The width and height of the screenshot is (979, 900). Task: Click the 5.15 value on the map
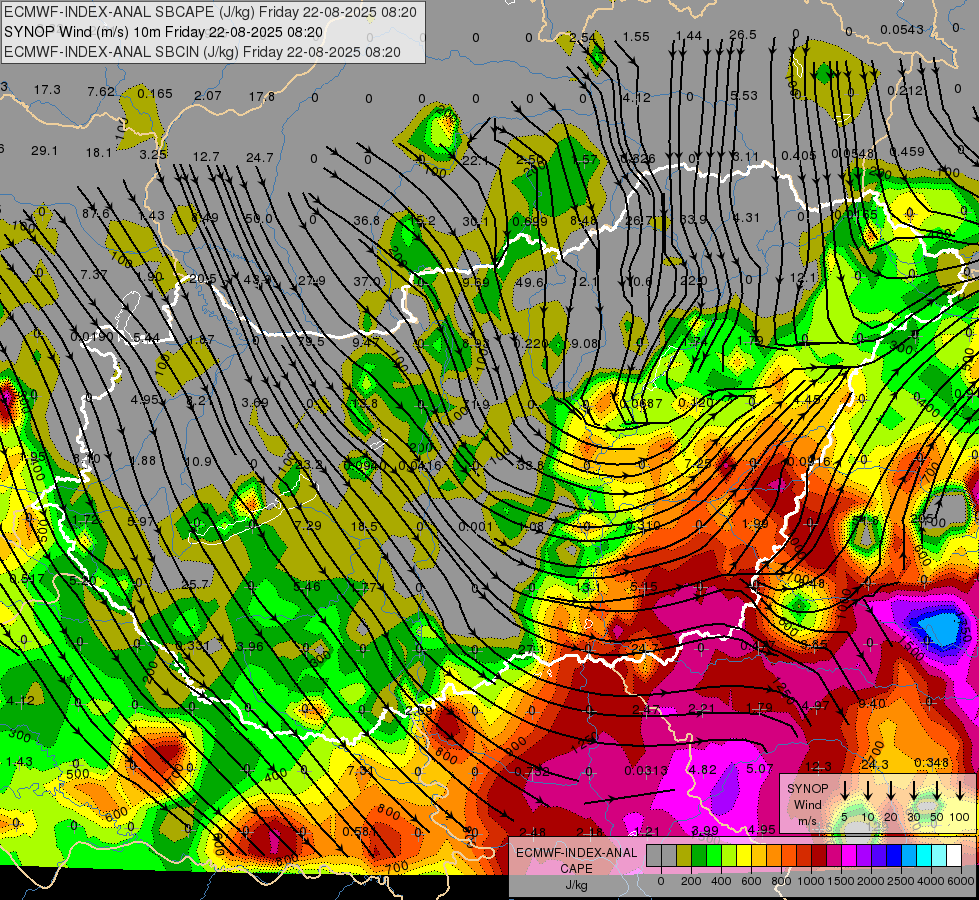[x=644, y=586]
